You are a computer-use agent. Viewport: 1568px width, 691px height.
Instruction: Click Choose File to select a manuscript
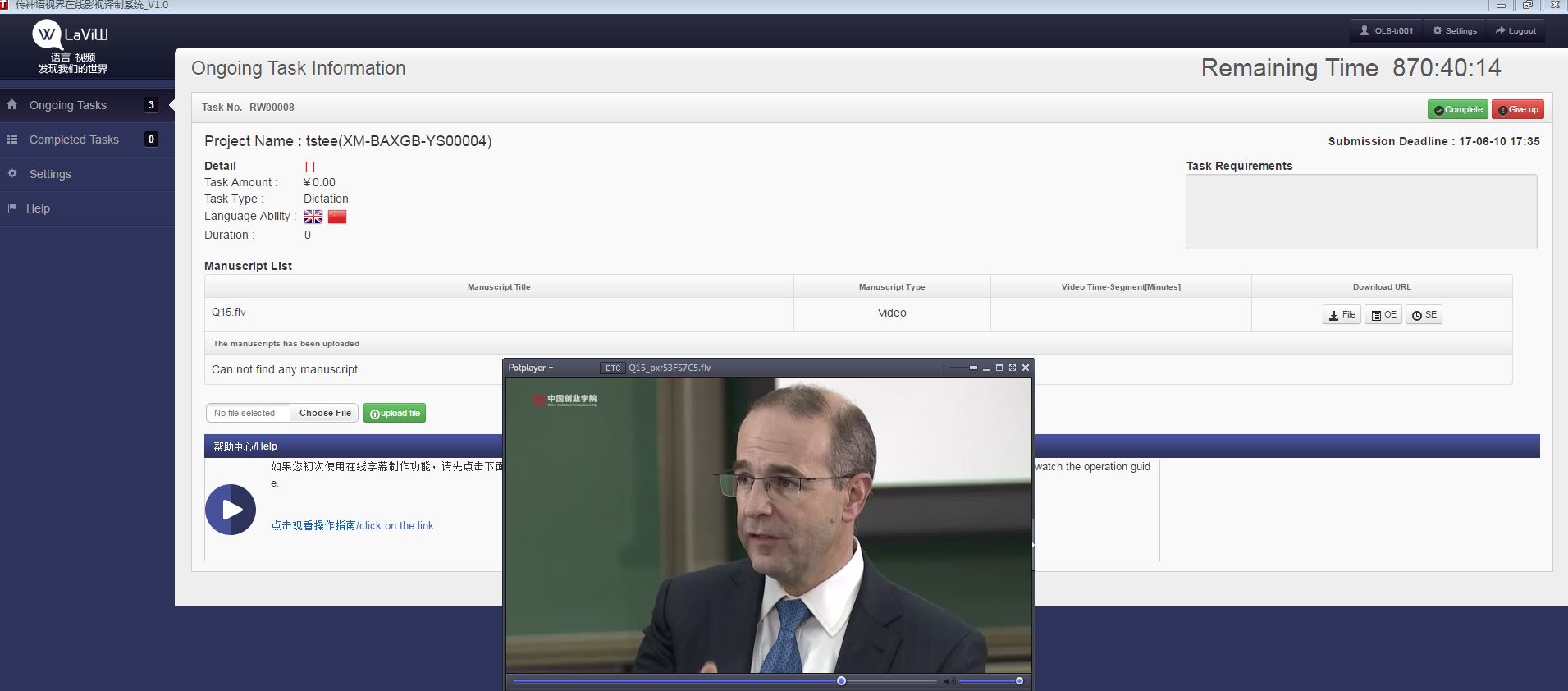click(325, 413)
